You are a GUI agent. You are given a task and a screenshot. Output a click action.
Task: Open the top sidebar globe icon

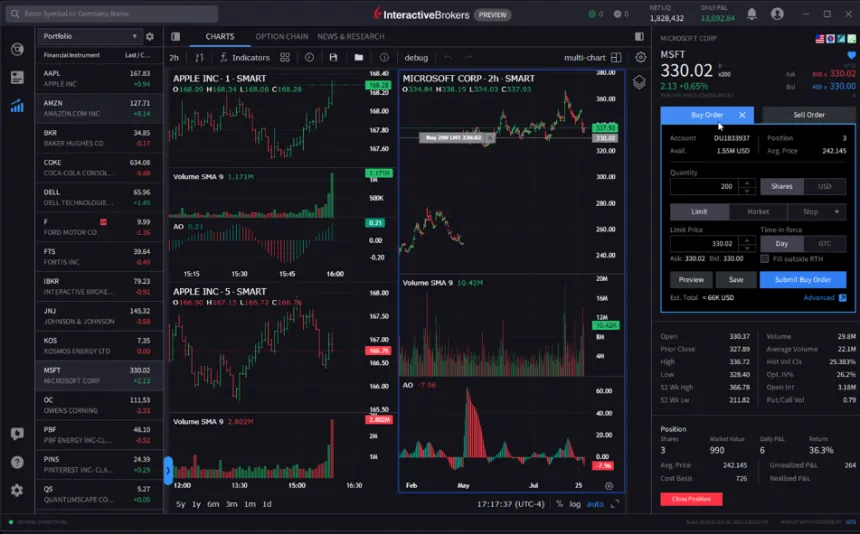point(17,49)
